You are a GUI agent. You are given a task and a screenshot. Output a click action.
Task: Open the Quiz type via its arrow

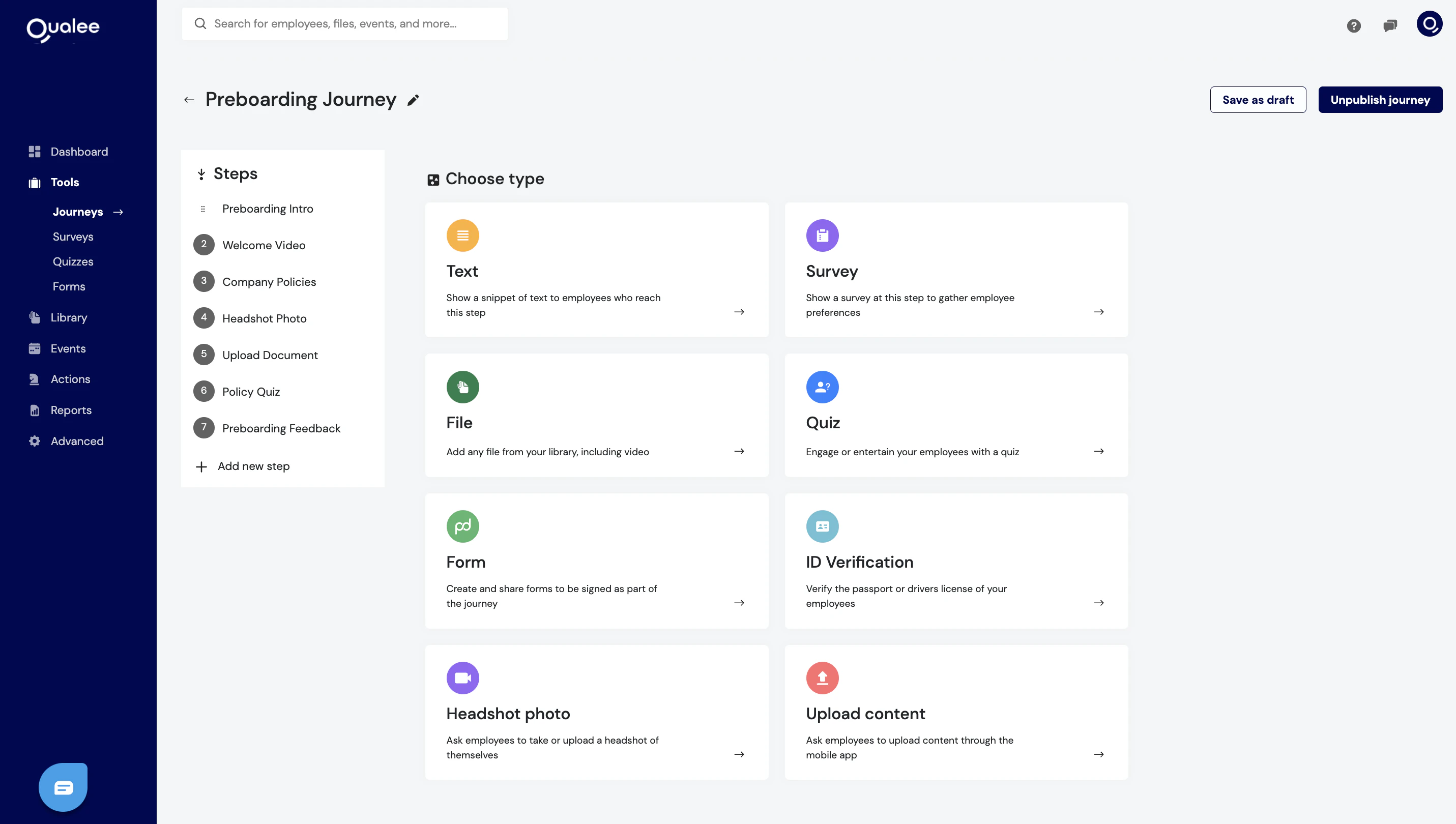tap(1098, 451)
